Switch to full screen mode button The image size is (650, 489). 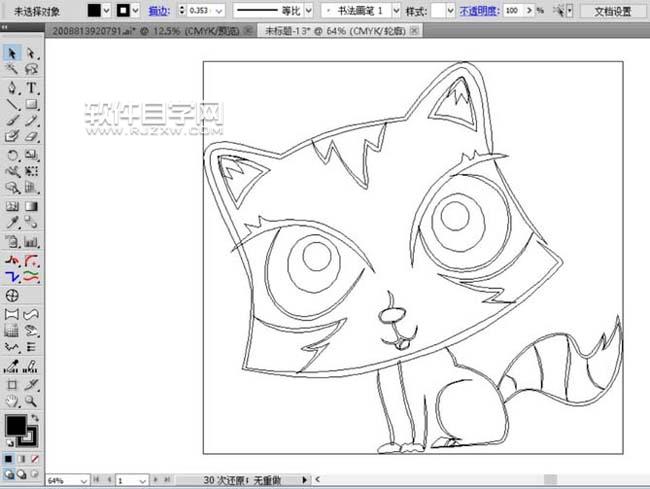pos(35,474)
